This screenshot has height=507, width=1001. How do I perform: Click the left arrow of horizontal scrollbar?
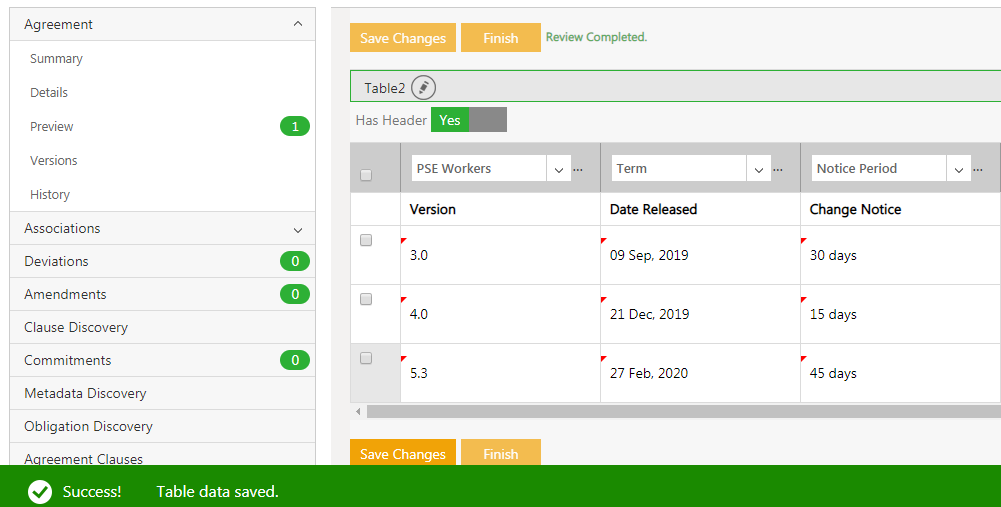coord(358,411)
